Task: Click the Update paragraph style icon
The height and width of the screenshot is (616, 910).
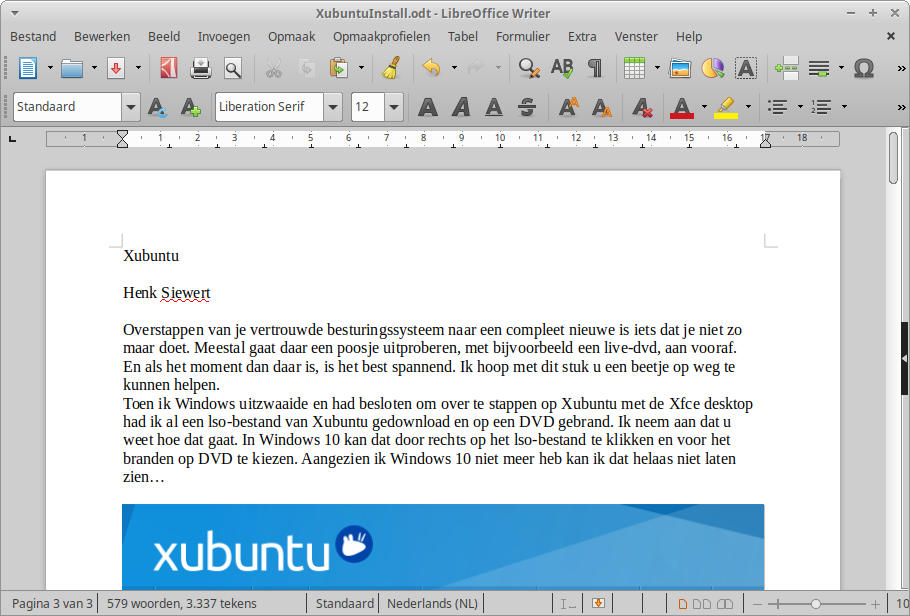Action: [x=157, y=107]
